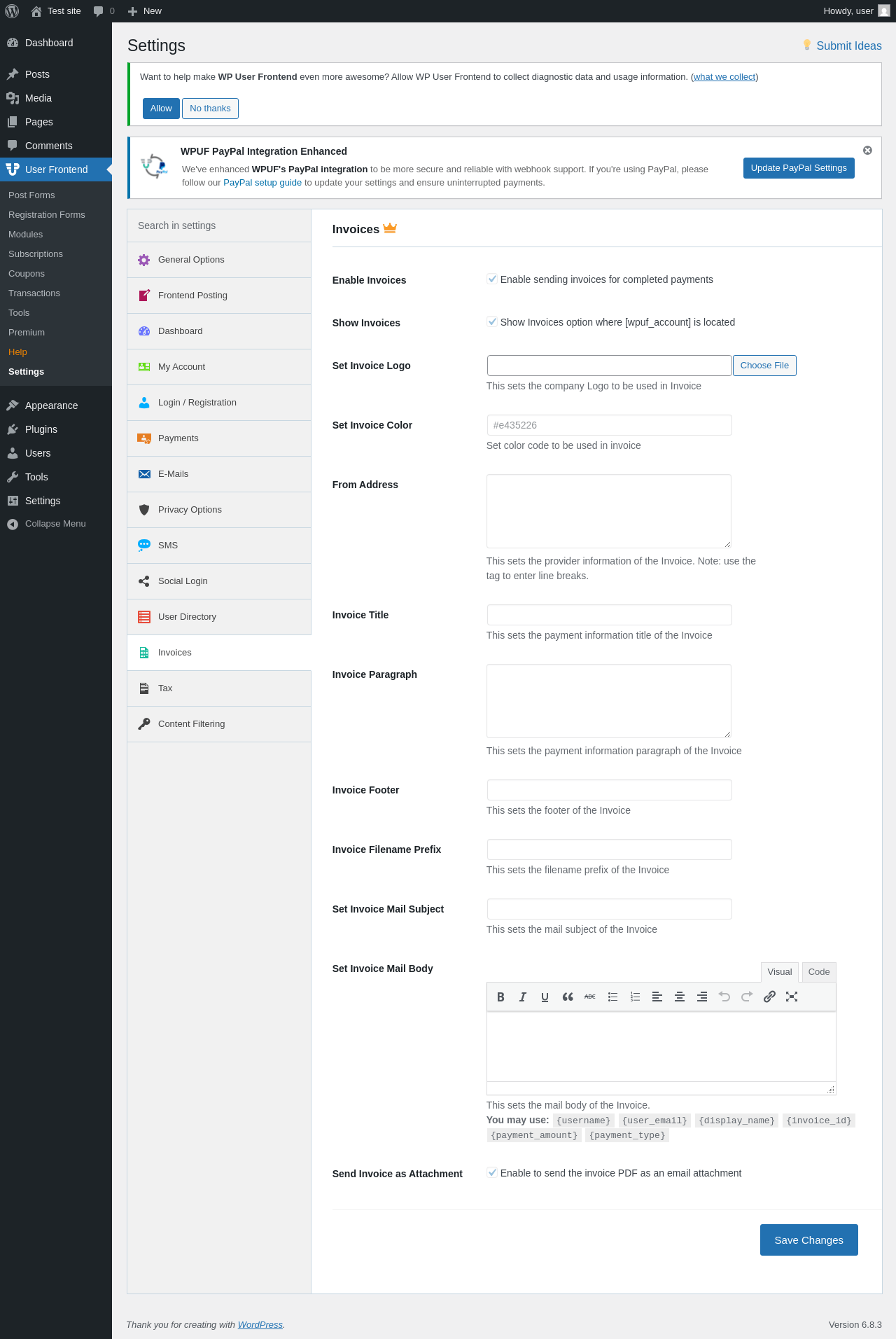Open the Tax settings tab
The image size is (896, 1339).
coord(219,688)
